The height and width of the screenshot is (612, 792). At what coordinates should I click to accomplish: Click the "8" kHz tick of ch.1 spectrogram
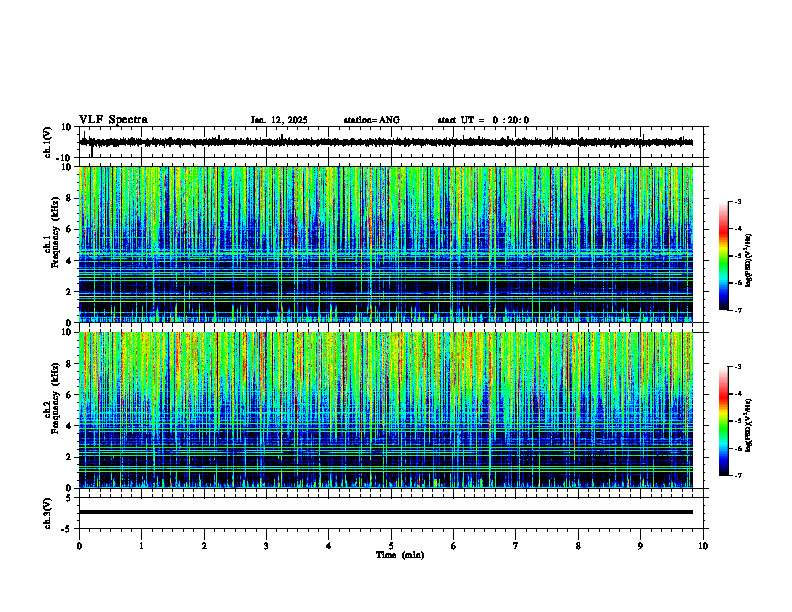69,198
